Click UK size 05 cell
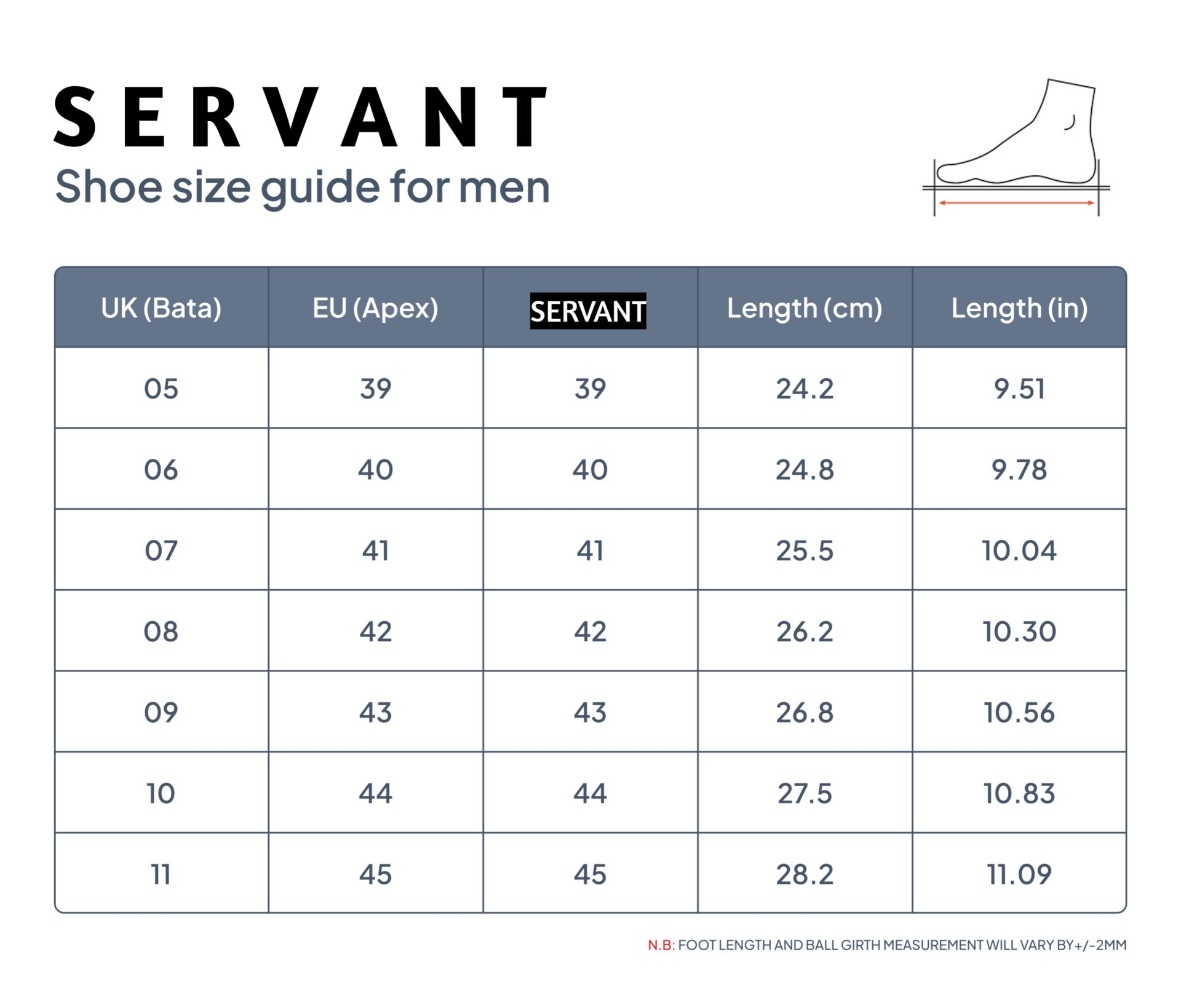The height and width of the screenshot is (1008, 1181). (161, 389)
